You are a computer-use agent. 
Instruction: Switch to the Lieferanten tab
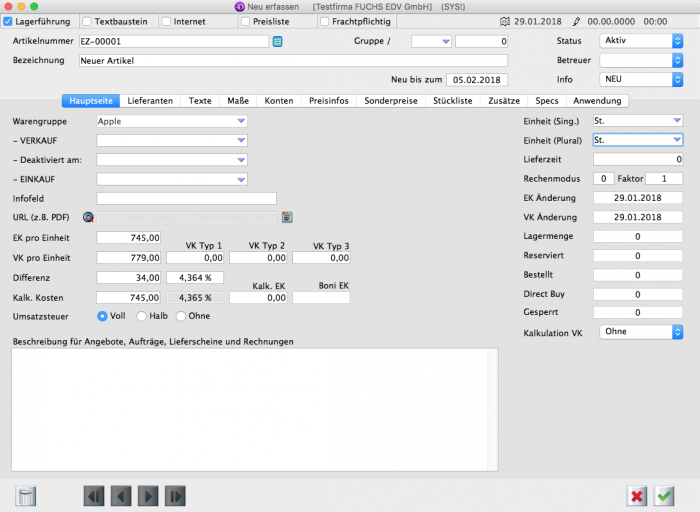tap(150, 101)
